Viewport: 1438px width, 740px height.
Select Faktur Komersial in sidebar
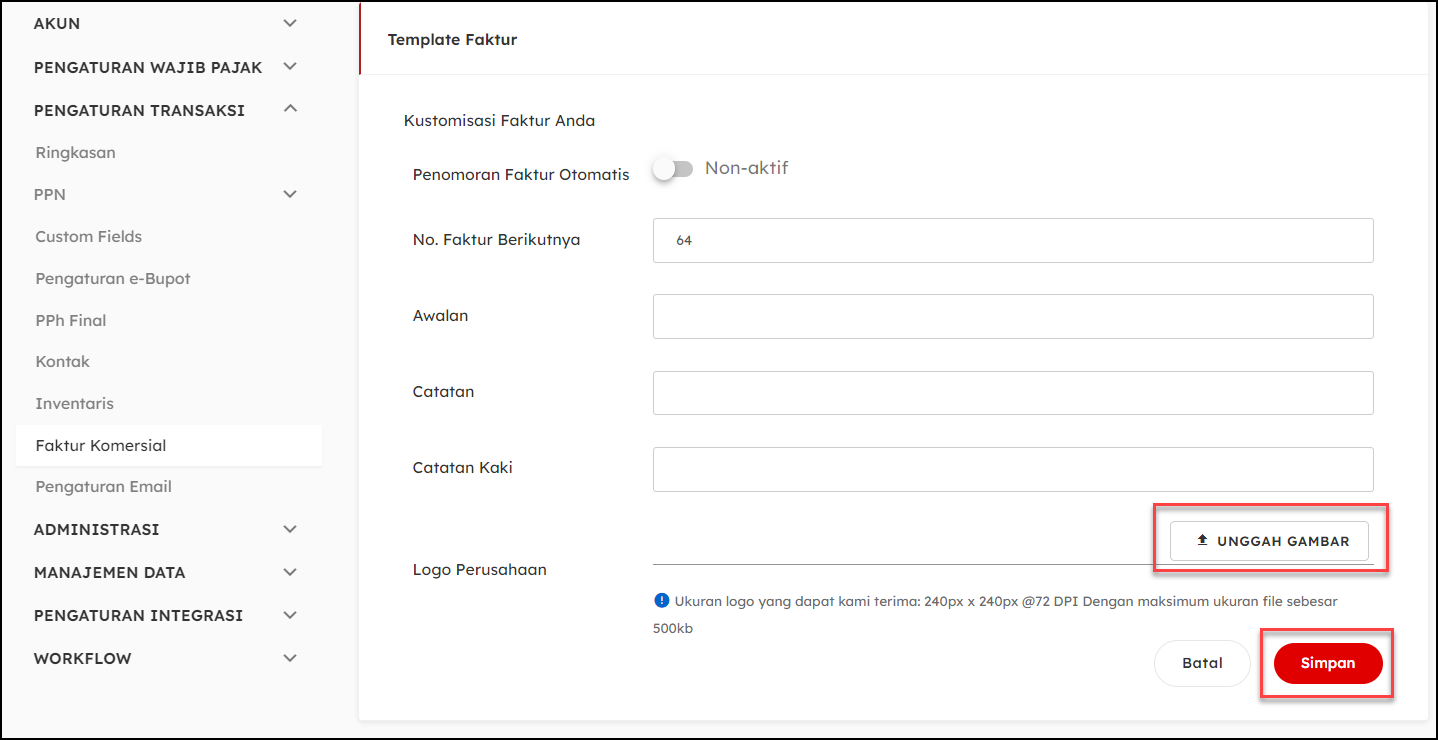tap(100, 446)
